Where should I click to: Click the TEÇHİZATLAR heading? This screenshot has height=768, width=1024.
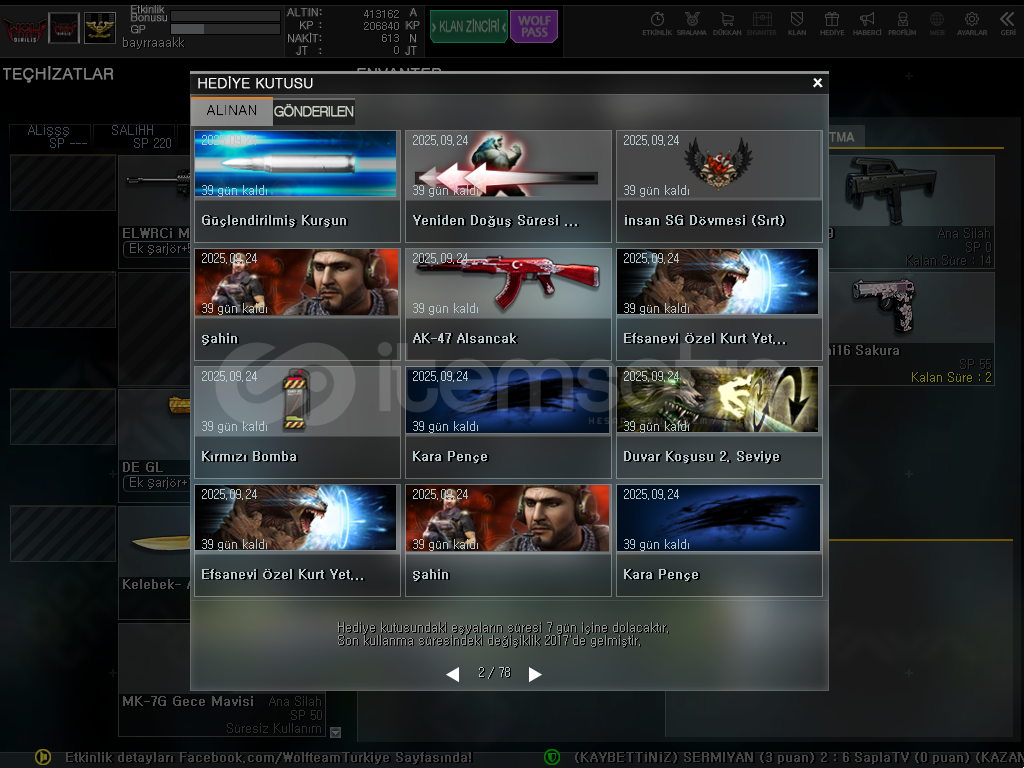click(x=58, y=74)
